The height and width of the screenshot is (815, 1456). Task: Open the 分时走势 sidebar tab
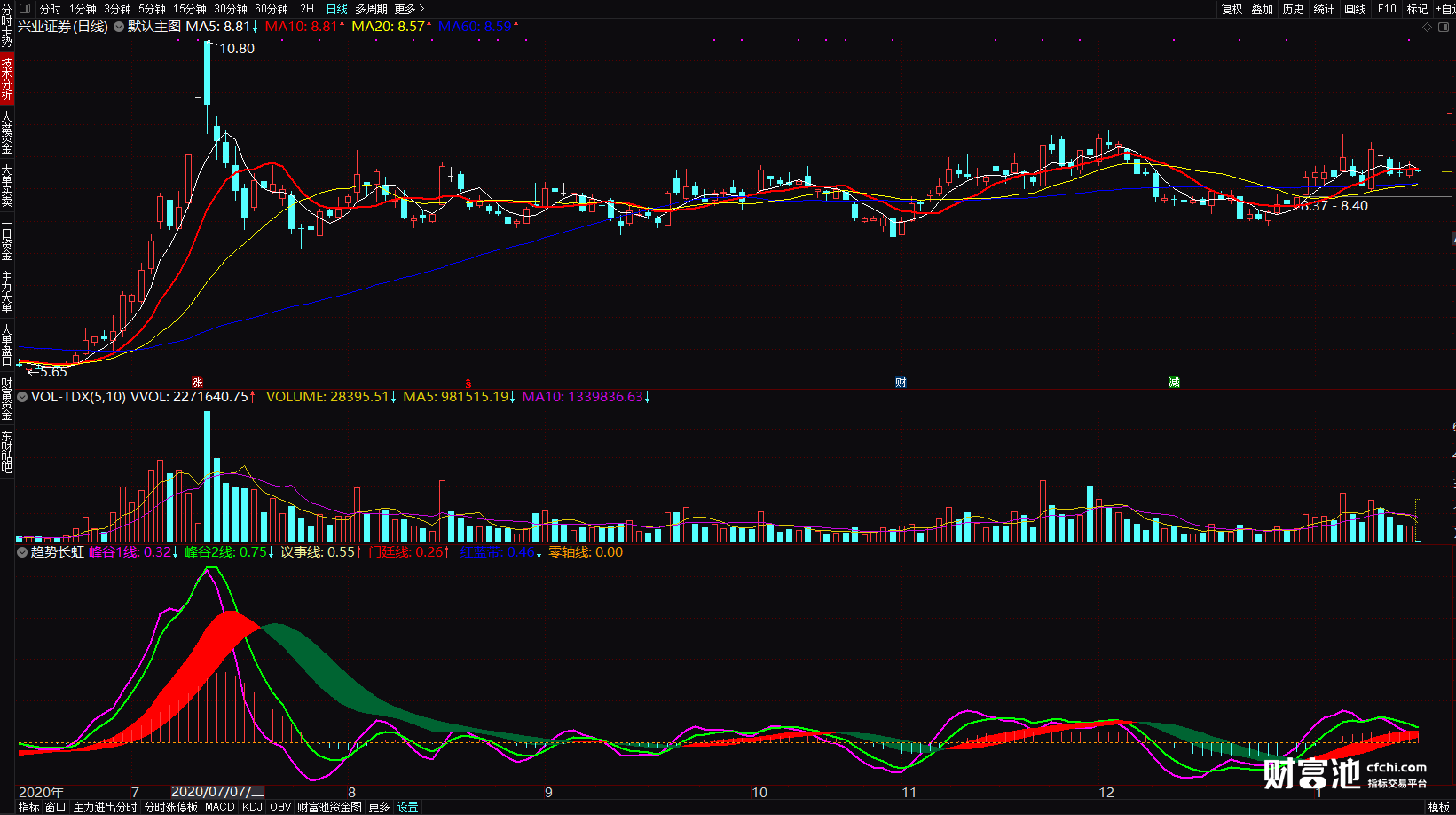click(x=7, y=26)
